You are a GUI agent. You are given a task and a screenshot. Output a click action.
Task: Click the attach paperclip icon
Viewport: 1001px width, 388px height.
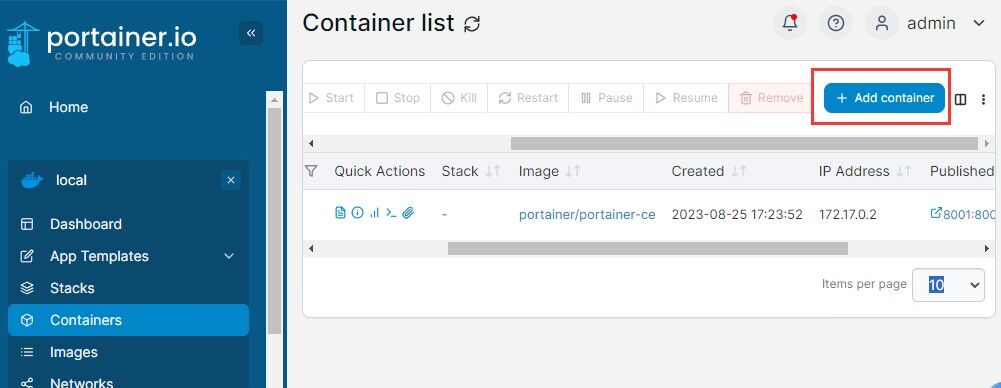click(x=409, y=213)
